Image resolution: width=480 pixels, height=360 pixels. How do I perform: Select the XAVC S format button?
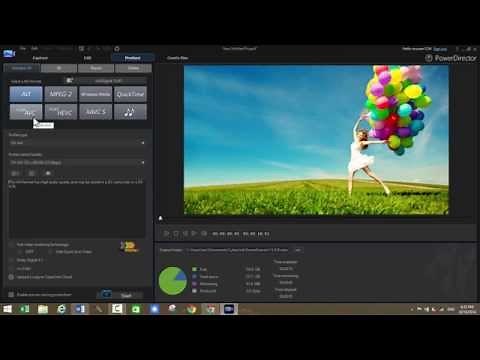96,112
